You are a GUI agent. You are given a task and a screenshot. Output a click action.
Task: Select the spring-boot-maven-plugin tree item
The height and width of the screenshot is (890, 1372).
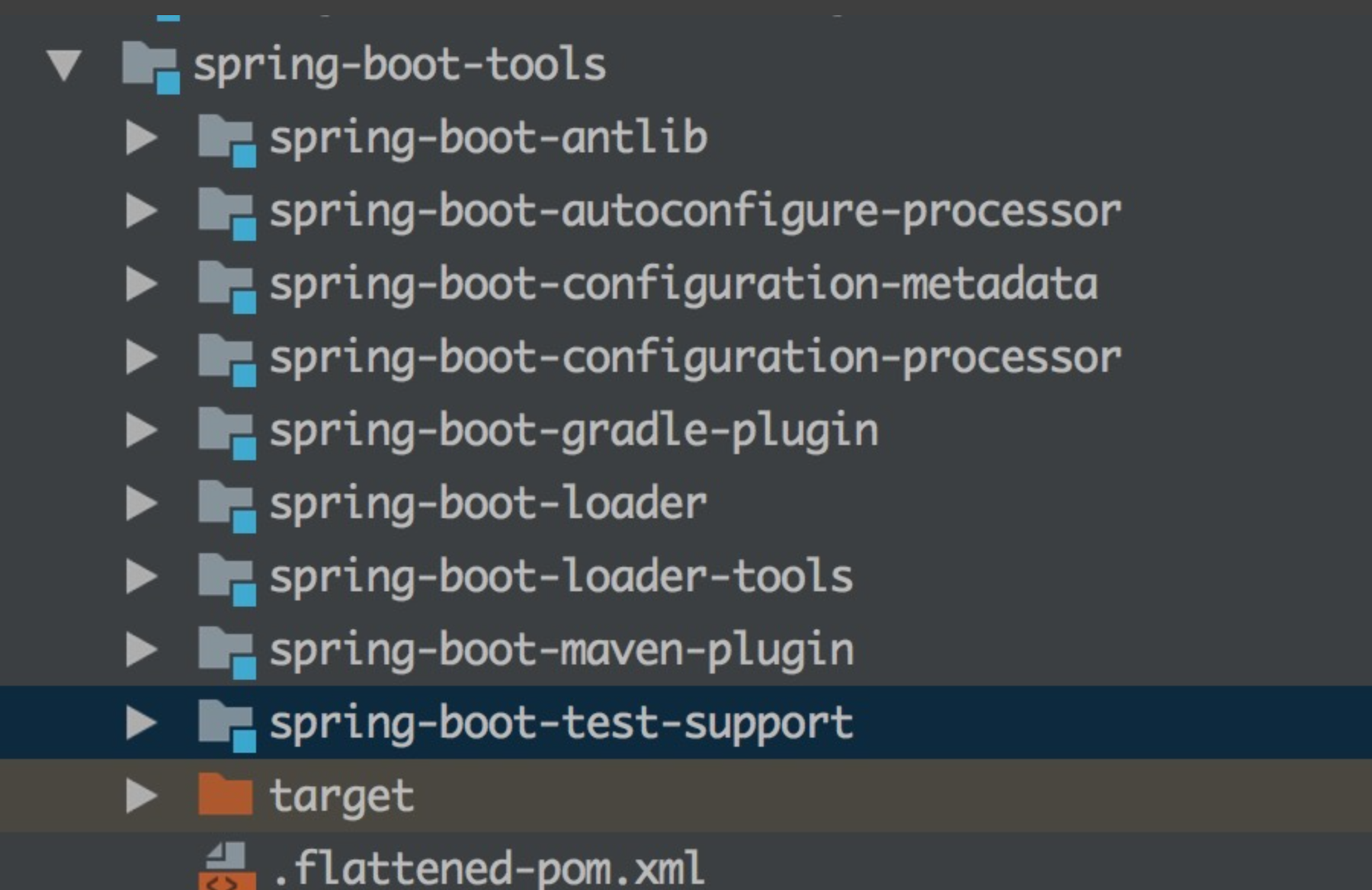[564, 649]
